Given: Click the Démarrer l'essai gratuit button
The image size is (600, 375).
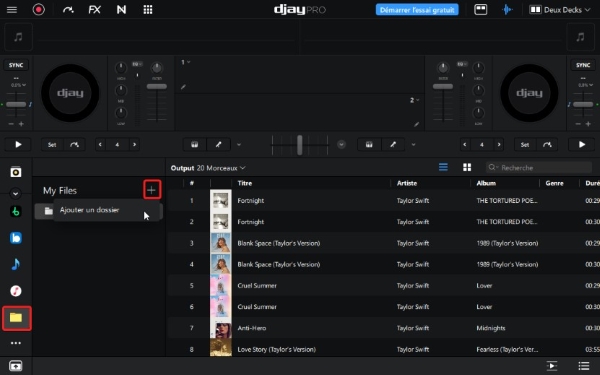Looking at the screenshot, I should [417, 10].
